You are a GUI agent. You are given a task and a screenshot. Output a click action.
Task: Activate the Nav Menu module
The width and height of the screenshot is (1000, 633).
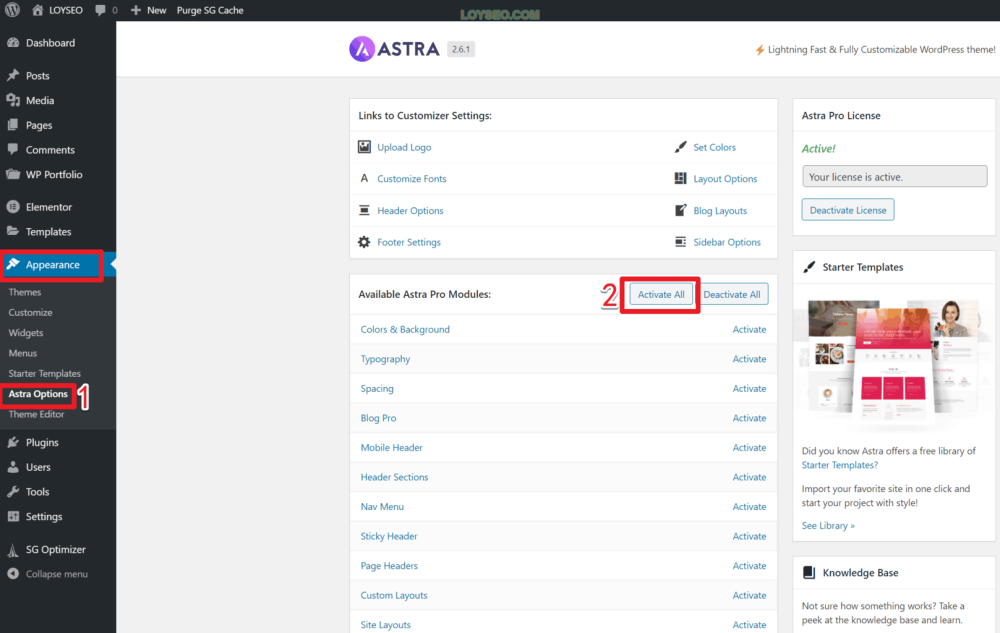749,507
